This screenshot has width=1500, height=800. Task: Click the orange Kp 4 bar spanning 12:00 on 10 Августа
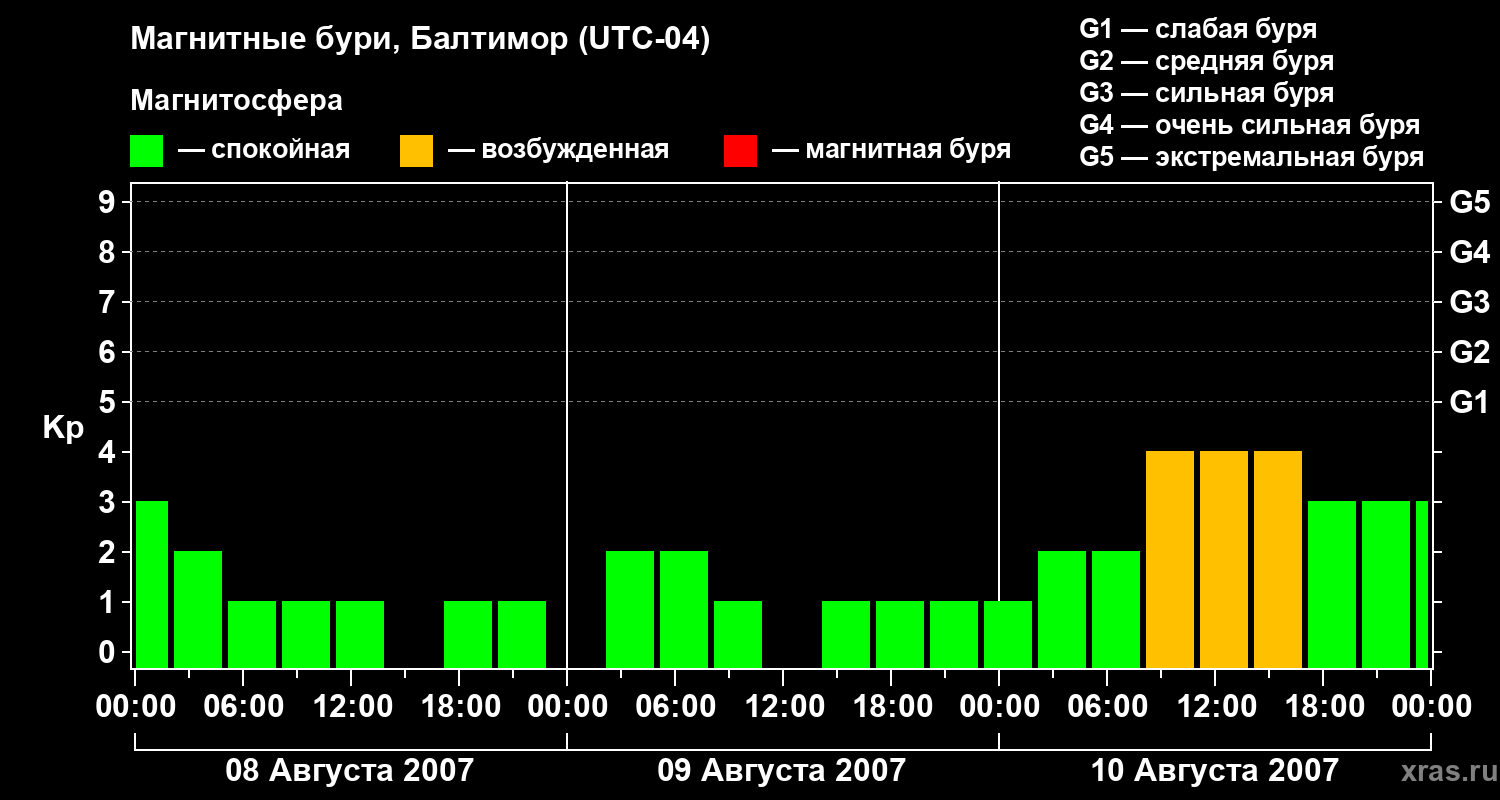1224,559
